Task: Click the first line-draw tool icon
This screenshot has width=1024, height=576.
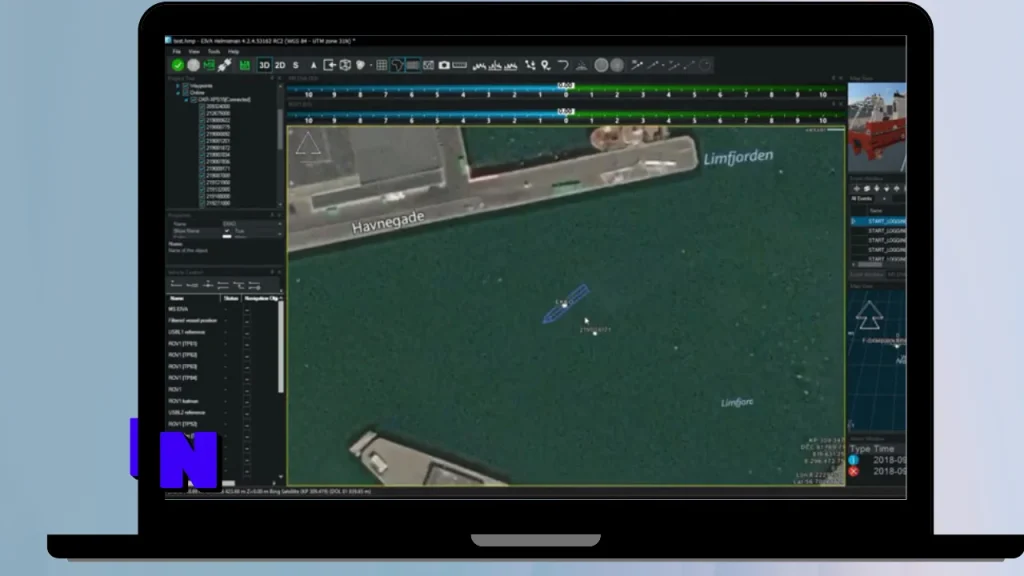Action: [x=637, y=65]
